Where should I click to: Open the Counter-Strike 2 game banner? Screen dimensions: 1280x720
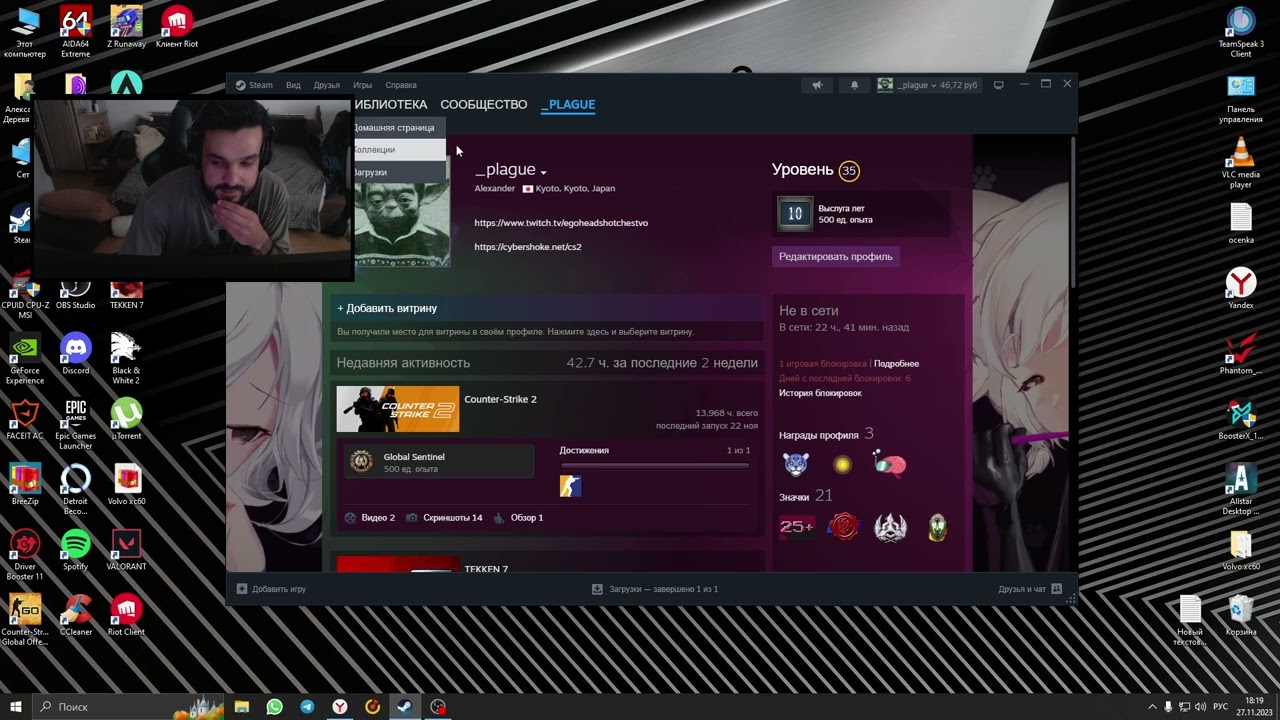coord(398,409)
